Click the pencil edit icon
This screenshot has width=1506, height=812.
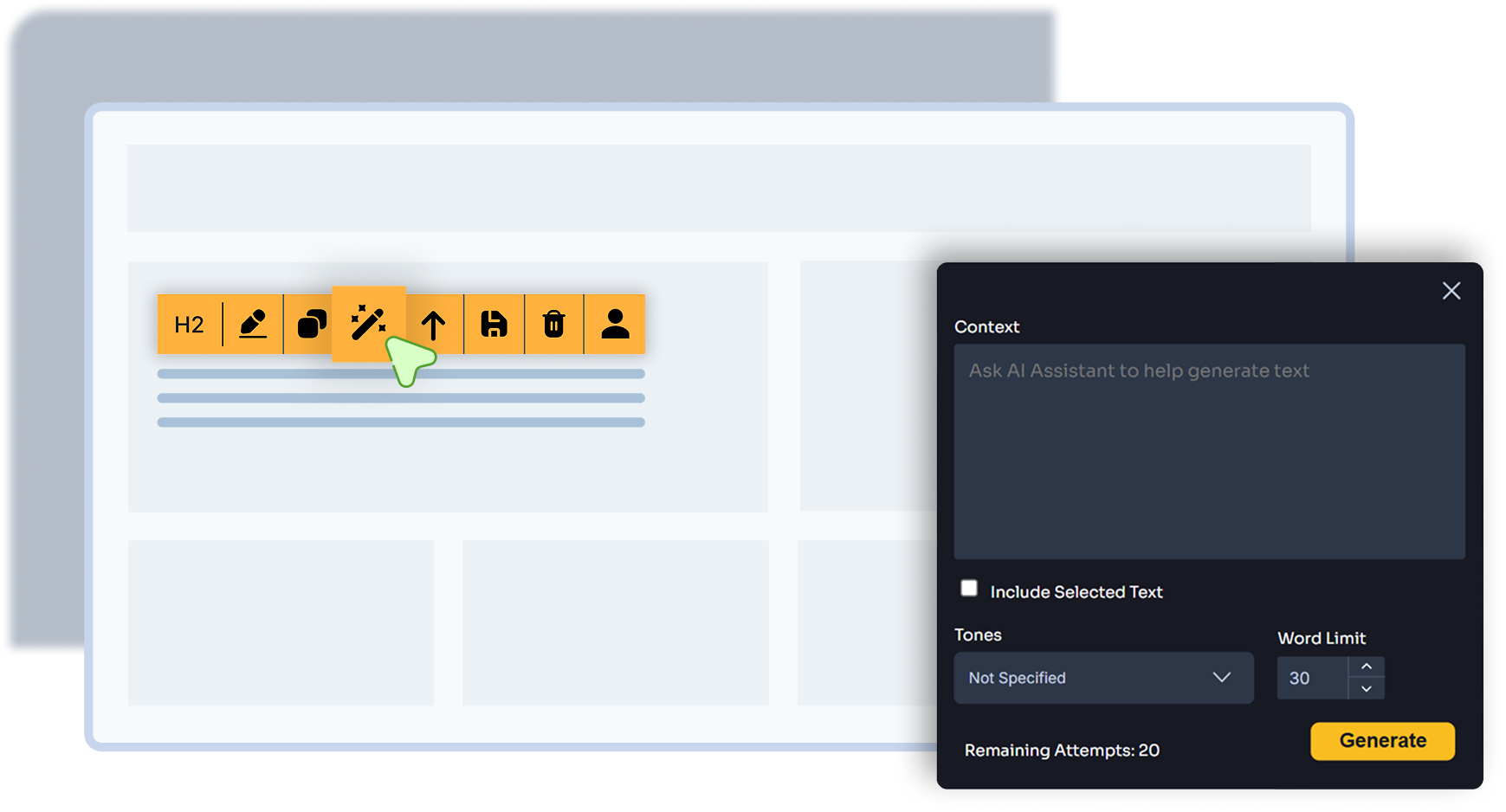click(x=253, y=325)
